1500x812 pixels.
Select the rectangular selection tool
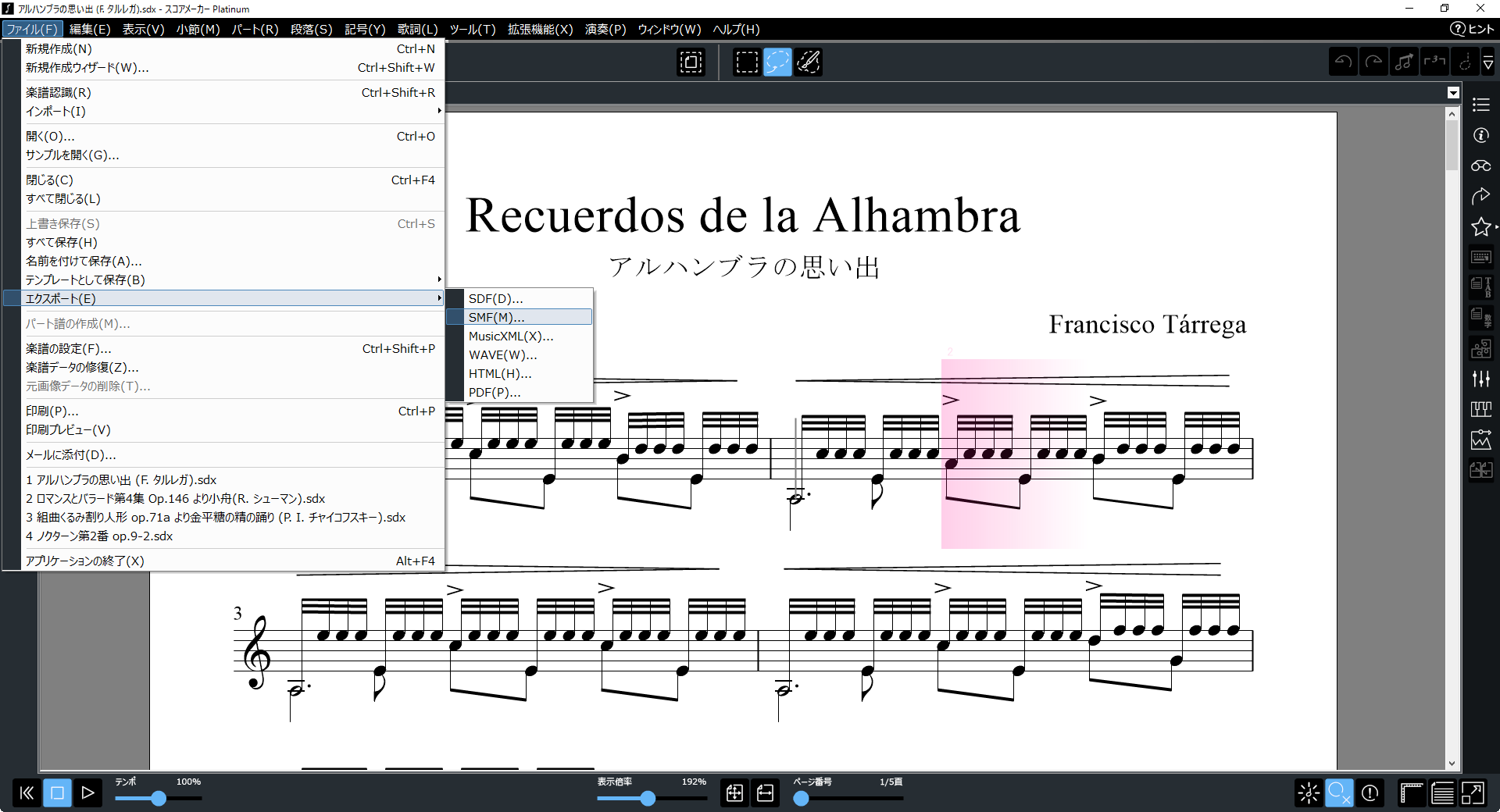[747, 62]
